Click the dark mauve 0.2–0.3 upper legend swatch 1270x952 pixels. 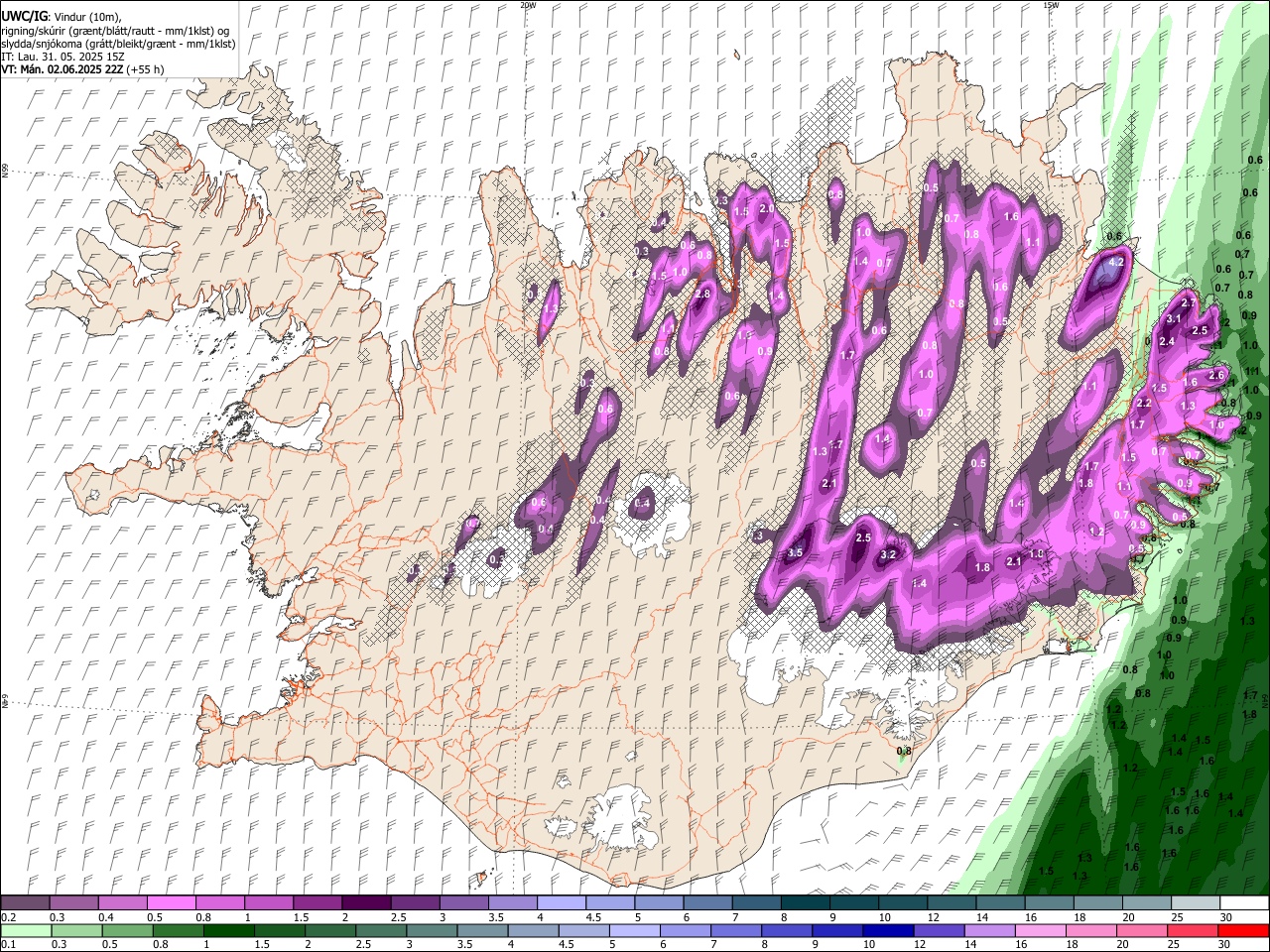[x=26, y=903]
